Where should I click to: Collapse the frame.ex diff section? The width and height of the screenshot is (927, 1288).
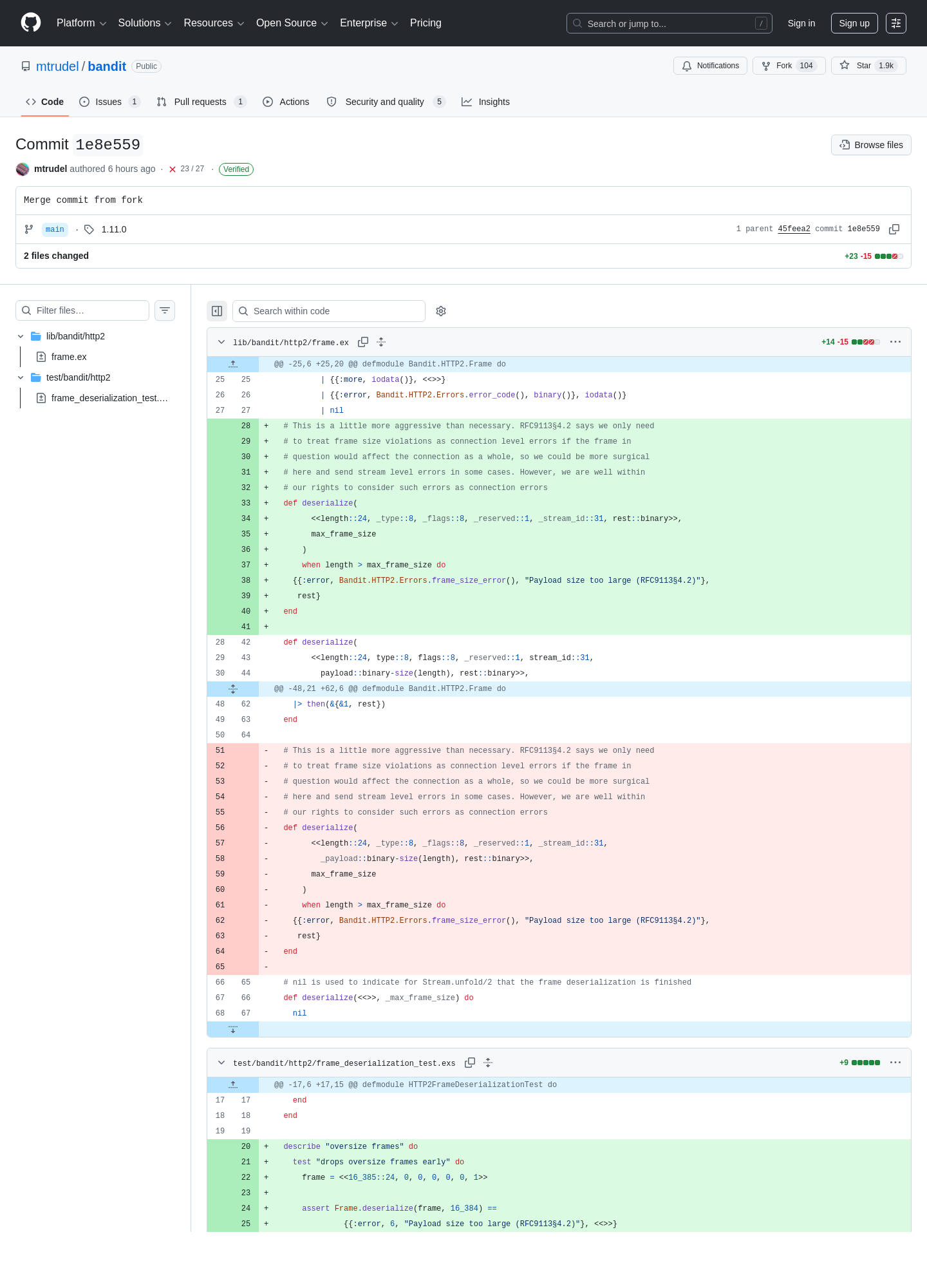(x=221, y=342)
